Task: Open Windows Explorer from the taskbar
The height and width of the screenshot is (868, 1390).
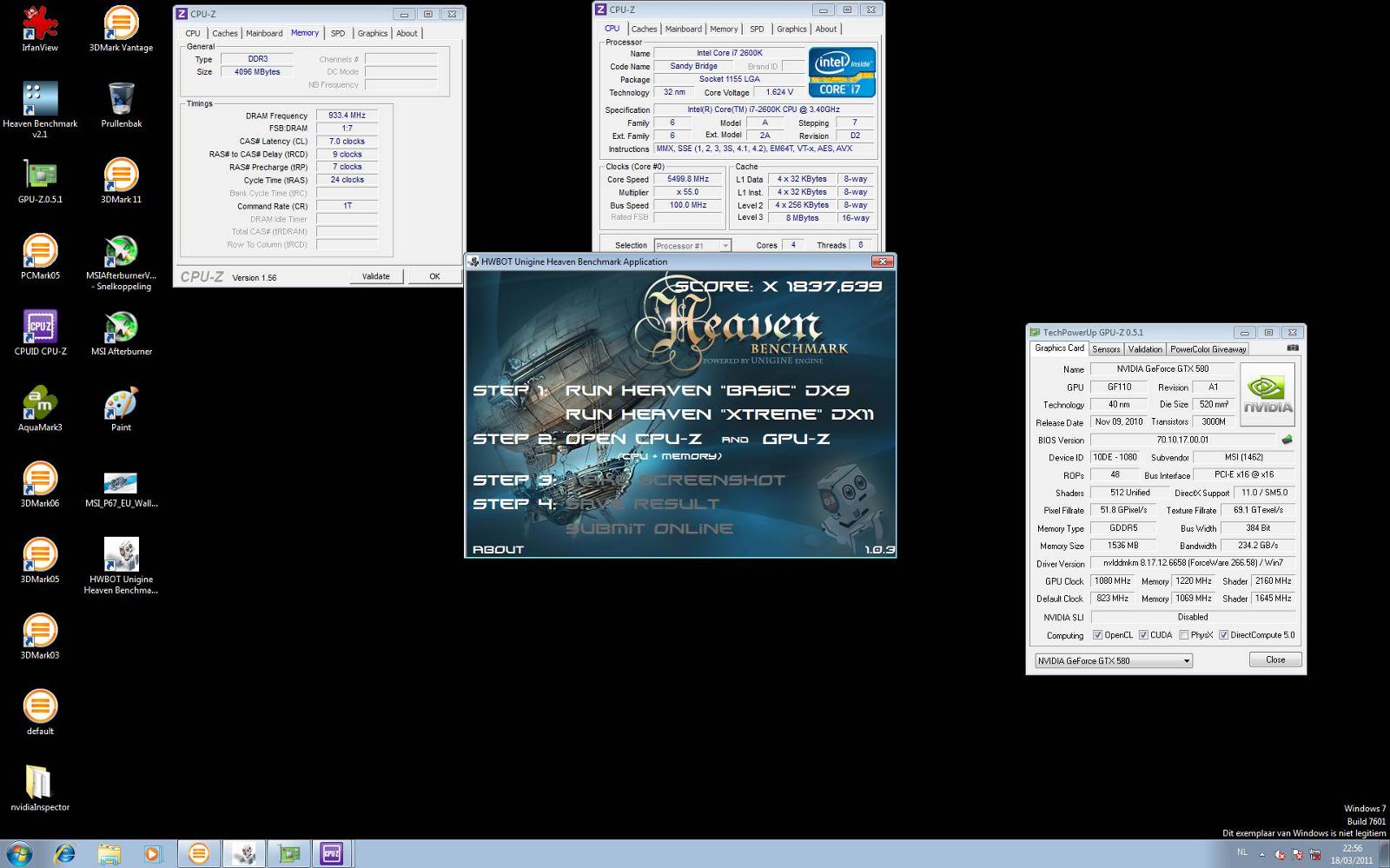Action: [109, 854]
